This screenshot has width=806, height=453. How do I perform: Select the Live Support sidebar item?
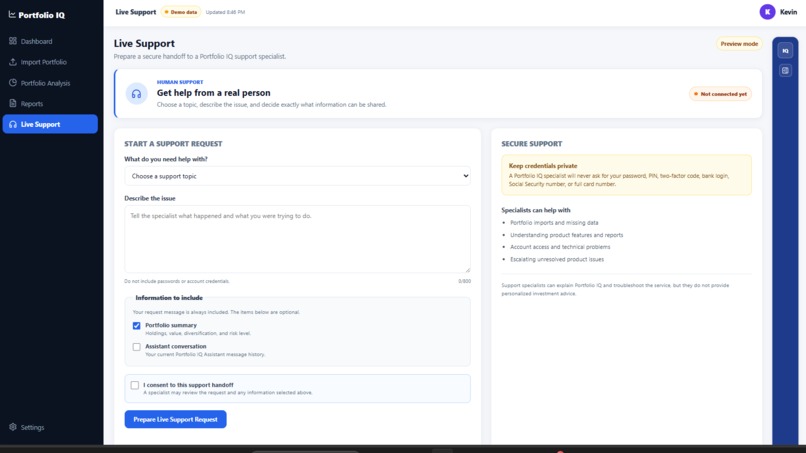(x=50, y=124)
